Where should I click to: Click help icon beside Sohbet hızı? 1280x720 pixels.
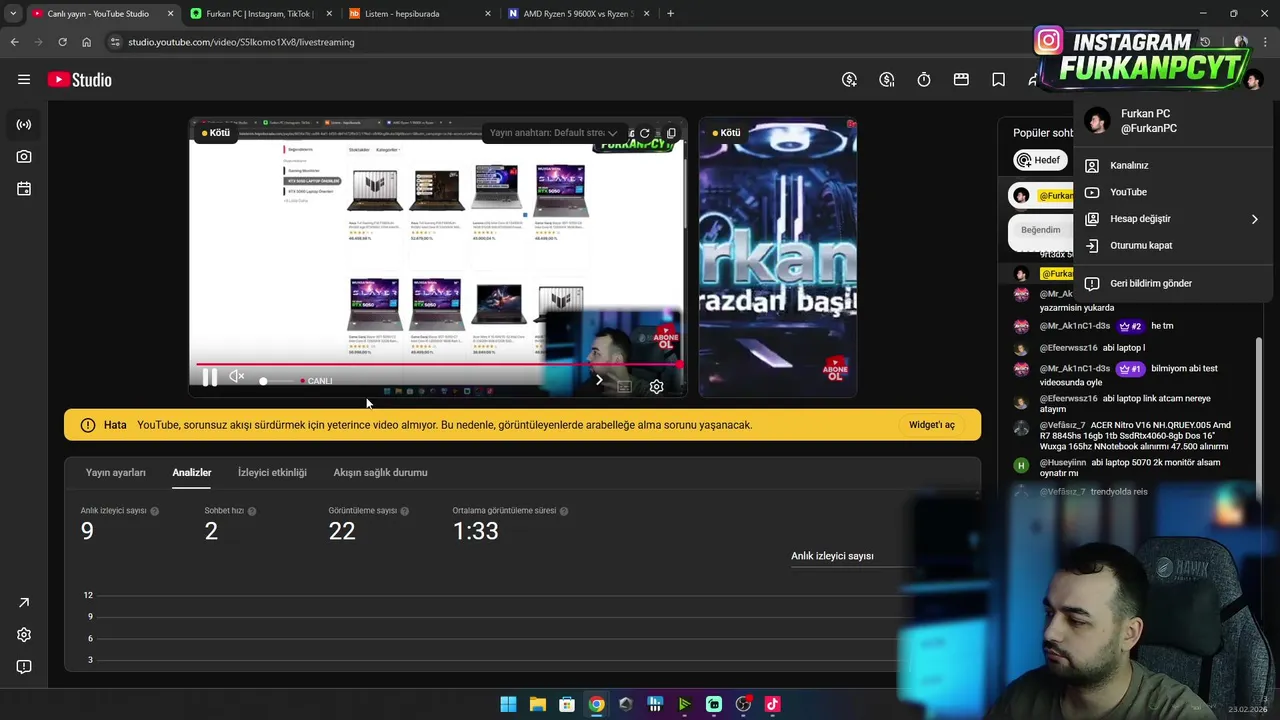click(x=252, y=511)
